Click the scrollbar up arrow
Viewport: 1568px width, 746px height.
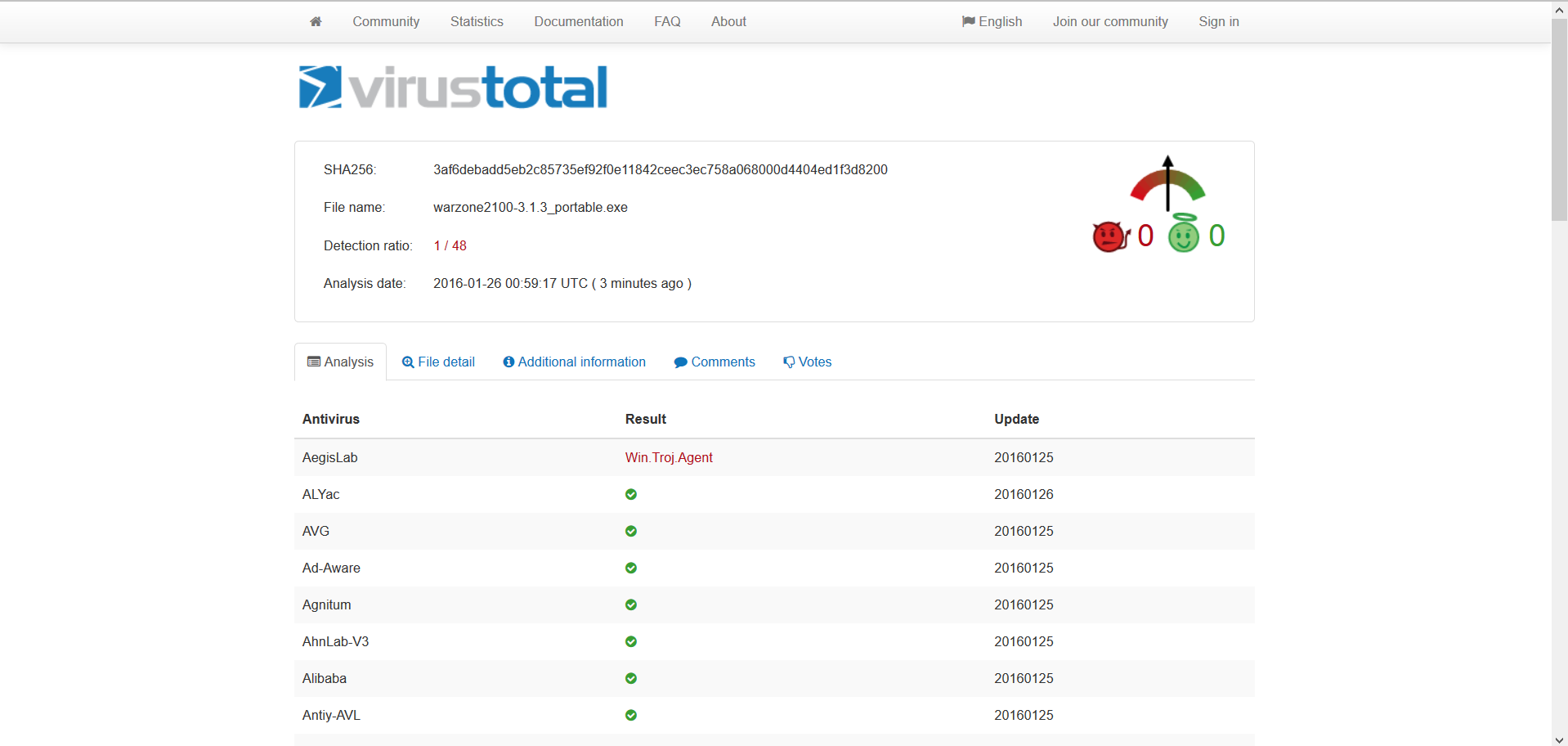[1559, 9]
